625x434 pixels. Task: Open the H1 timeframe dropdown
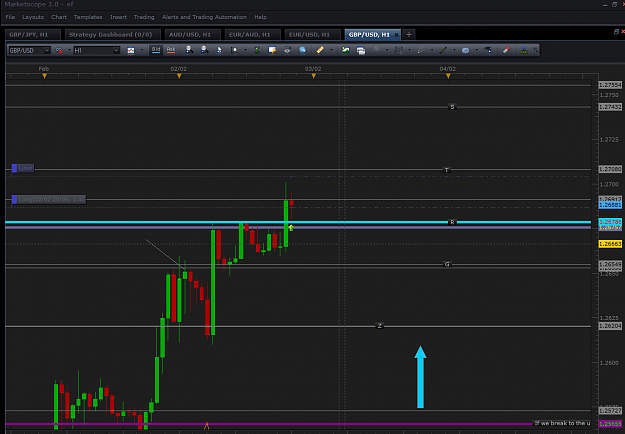click(116, 51)
